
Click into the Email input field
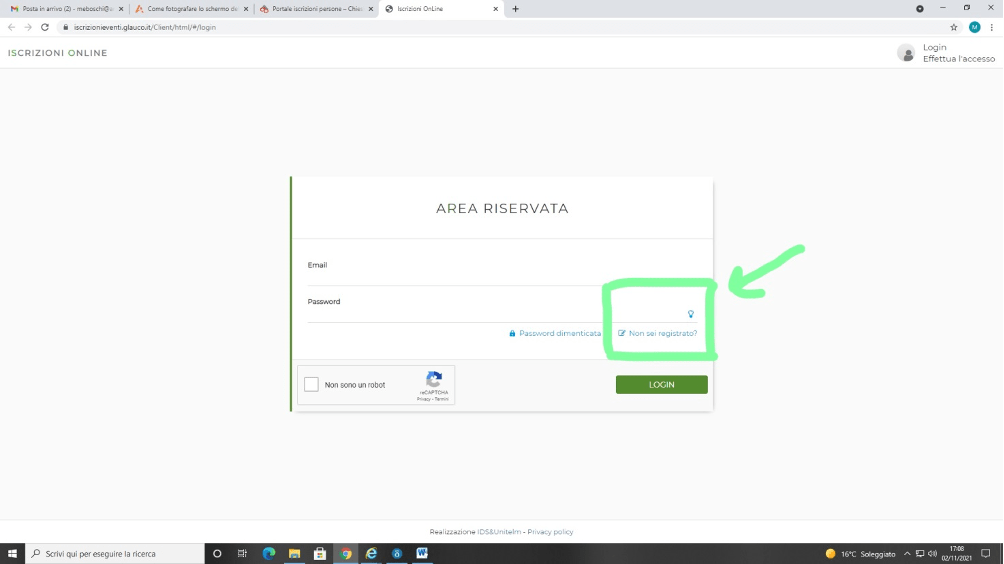coord(500,276)
